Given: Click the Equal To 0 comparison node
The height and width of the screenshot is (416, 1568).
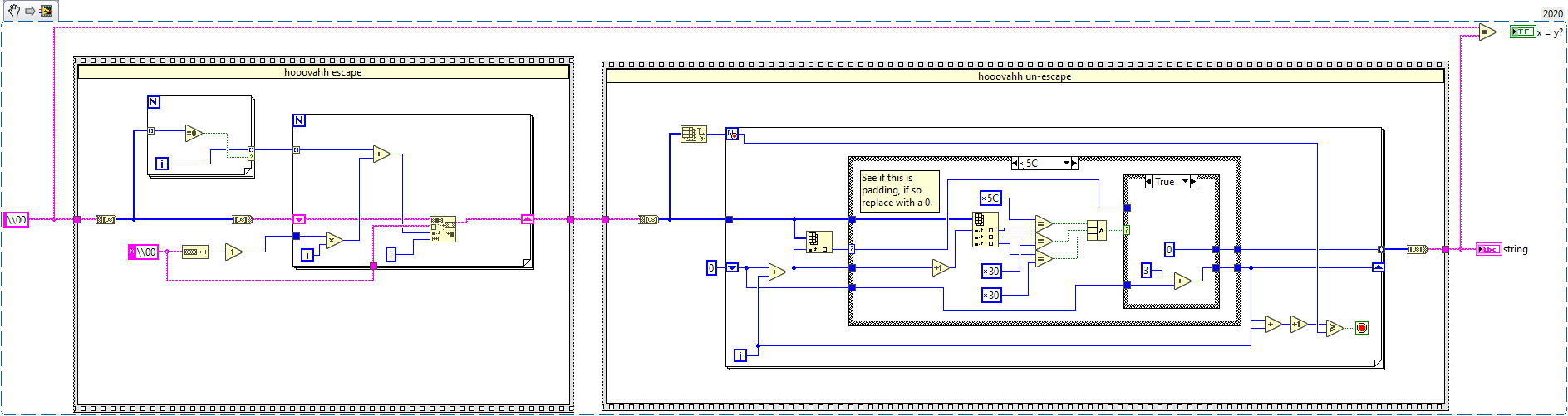Looking at the screenshot, I should (x=194, y=133).
